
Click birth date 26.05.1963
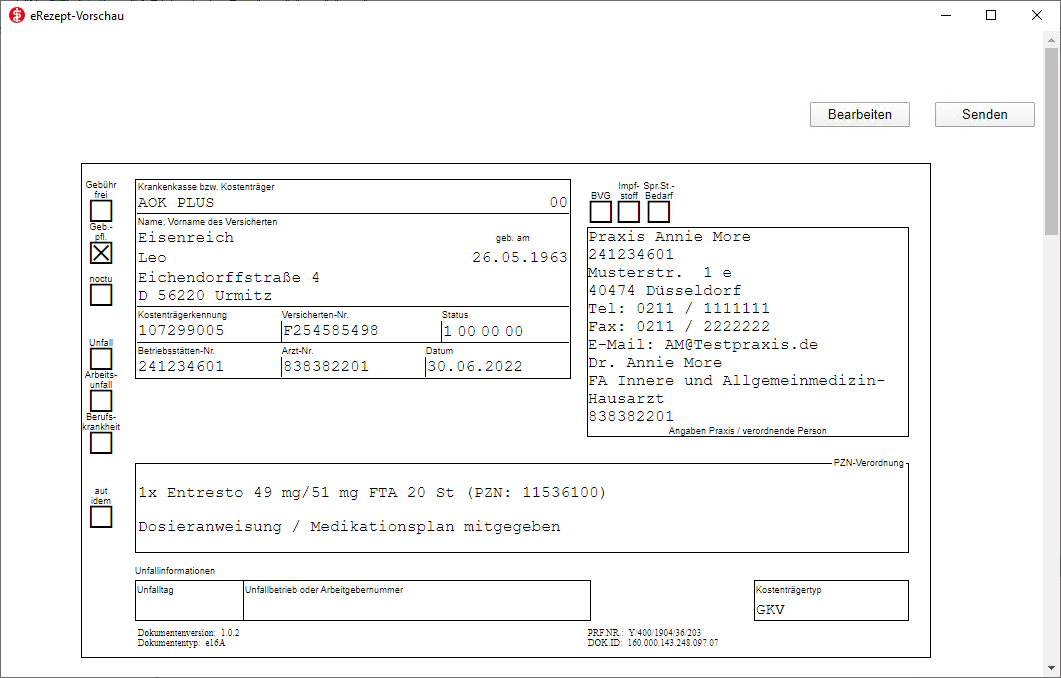(520, 257)
